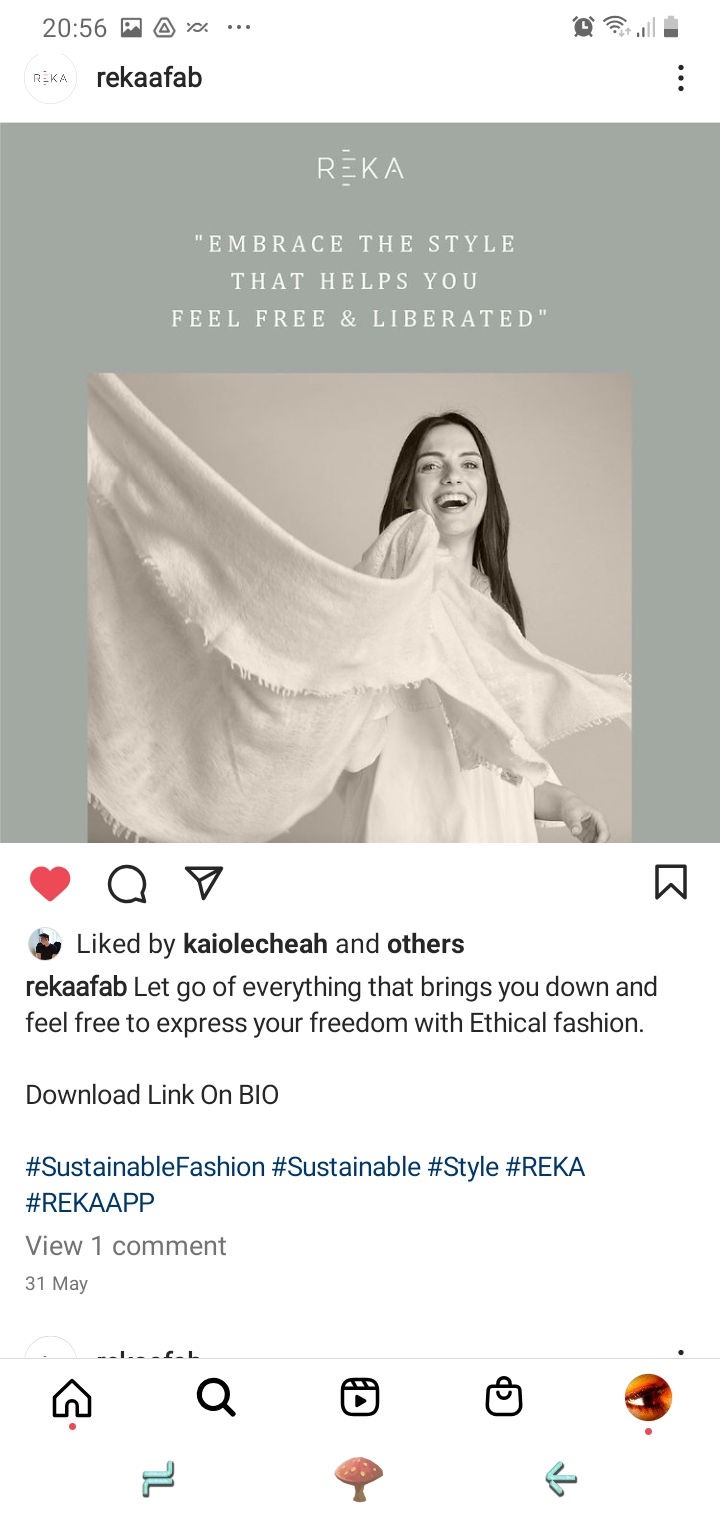Share post using paper plane icon
720x1520 pixels.
204,882
